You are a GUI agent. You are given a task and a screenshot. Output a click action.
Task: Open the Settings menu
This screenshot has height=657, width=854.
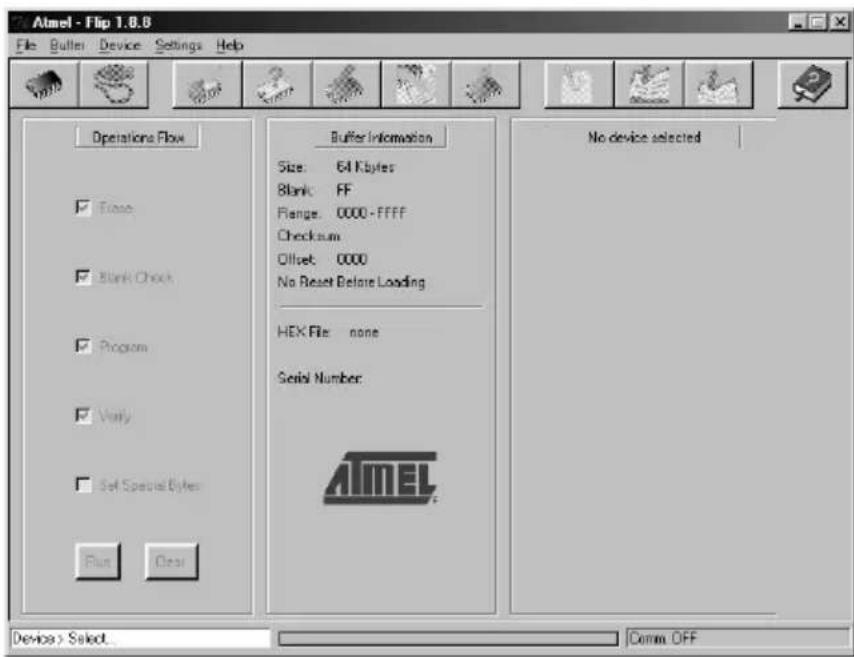click(x=178, y=45)
